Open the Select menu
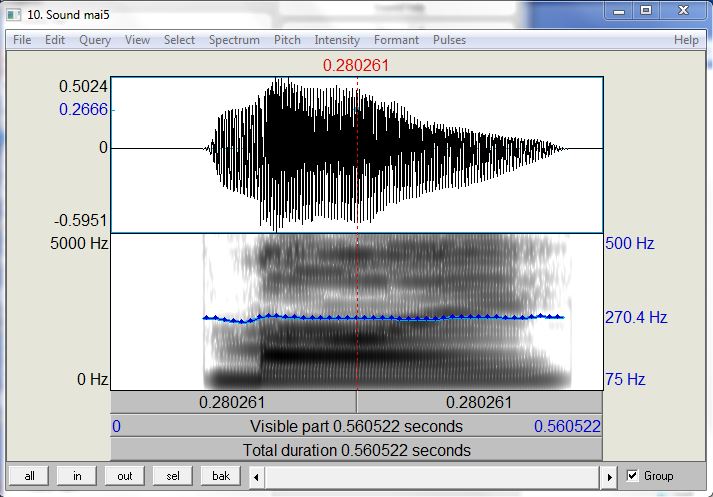Viewport: 713px width, 497px height. 179,40
